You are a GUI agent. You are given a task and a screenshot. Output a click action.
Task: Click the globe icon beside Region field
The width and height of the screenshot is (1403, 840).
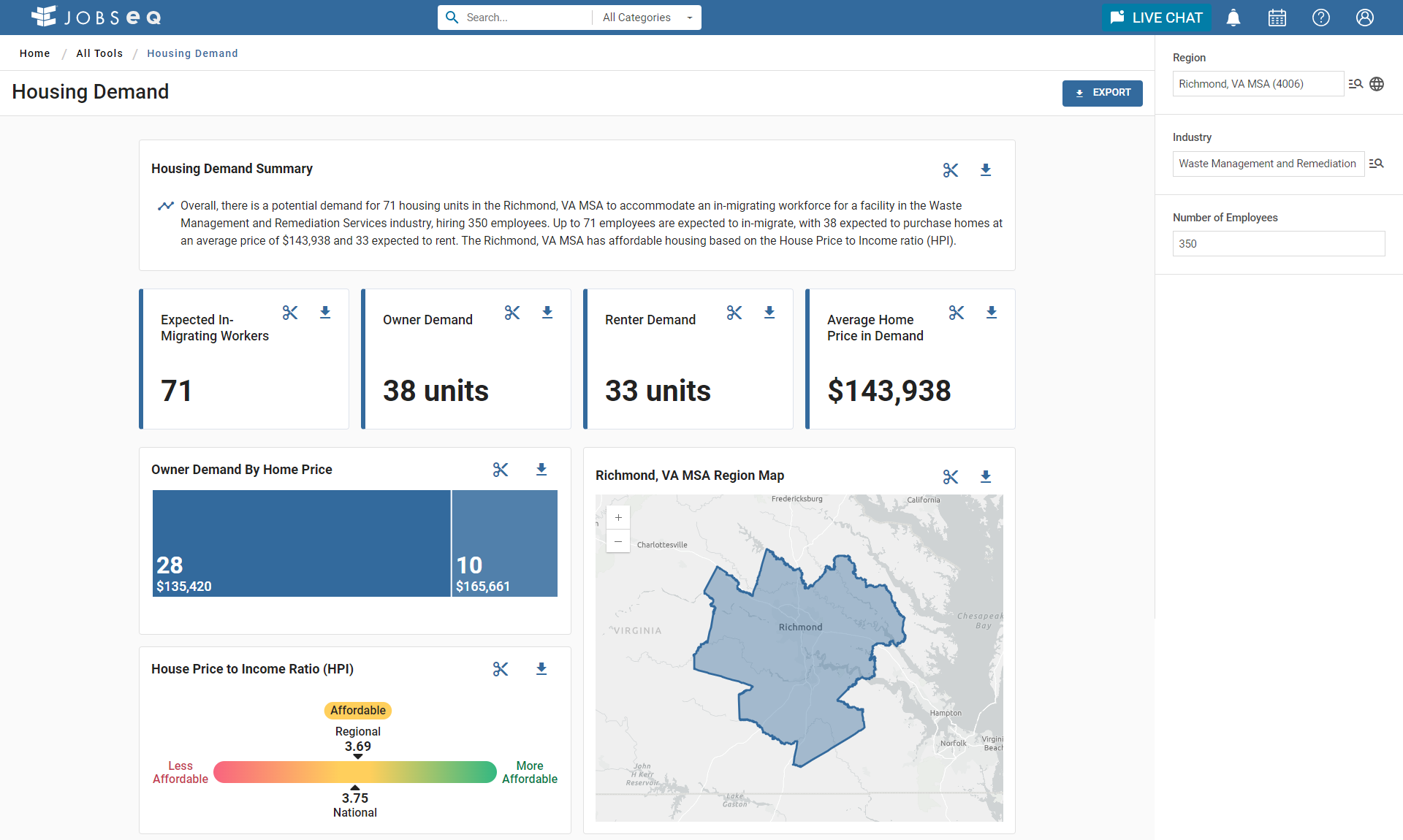1377,84
